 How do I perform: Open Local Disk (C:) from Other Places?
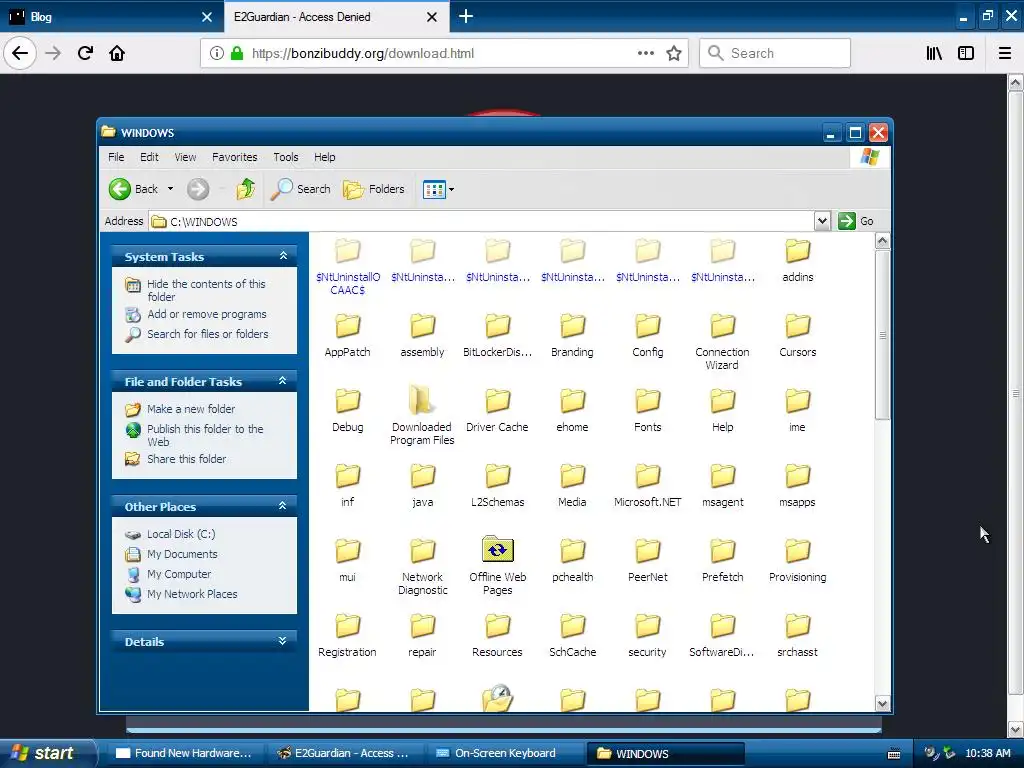click(181, 534)
